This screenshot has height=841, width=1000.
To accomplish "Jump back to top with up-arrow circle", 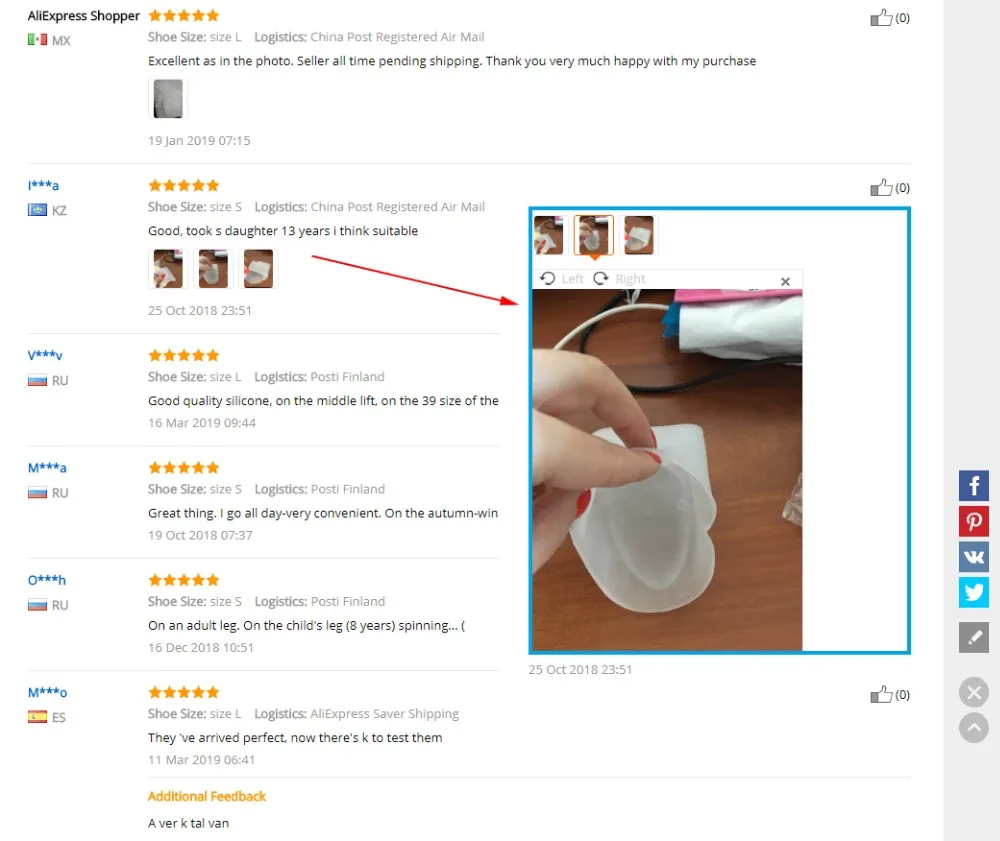I will click(973, 728).
